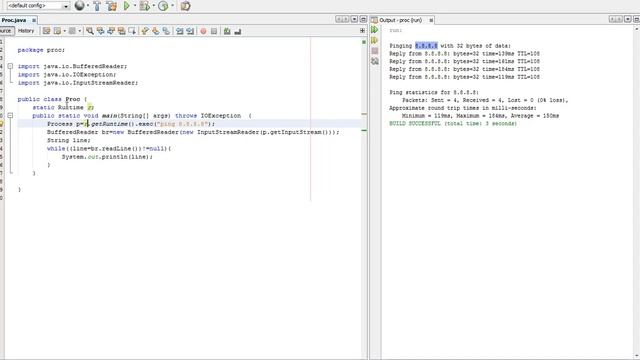Click 'System.out.println(line);' statement
The width and height of the screenshot is (640, 360).
click(x=107, y=156)
